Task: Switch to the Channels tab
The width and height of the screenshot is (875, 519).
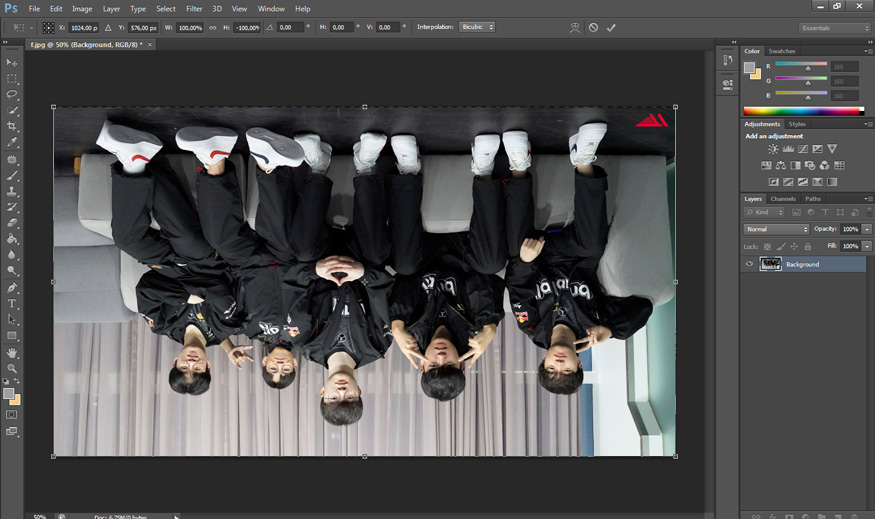Action: 783,199
